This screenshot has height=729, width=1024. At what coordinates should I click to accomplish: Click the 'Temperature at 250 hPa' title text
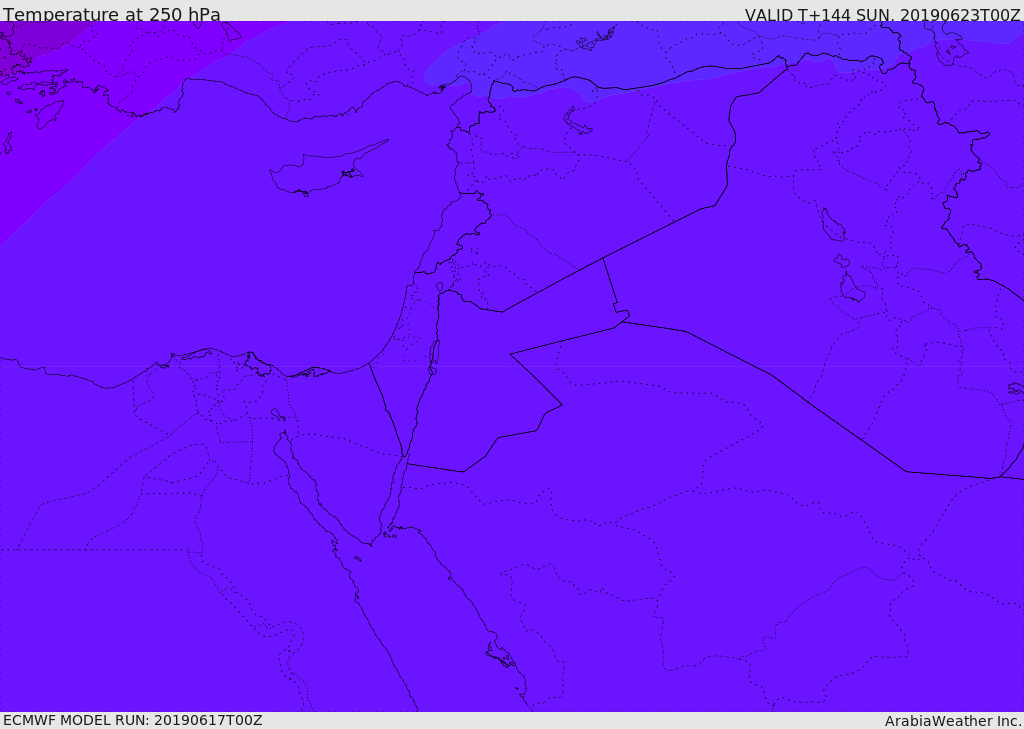[112, 14]
